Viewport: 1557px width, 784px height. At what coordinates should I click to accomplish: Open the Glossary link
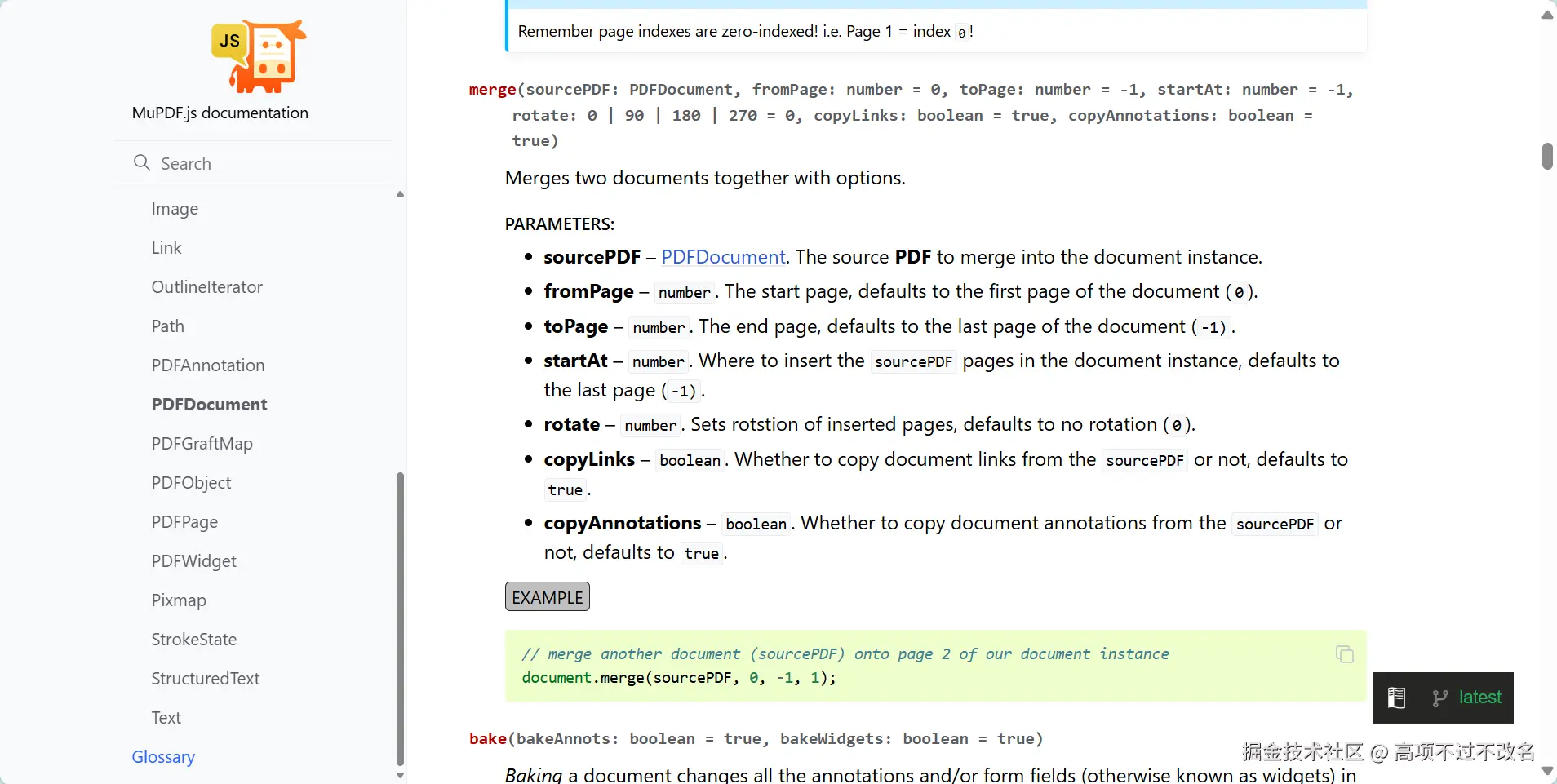pyautogui.click(x=163, y=757)
